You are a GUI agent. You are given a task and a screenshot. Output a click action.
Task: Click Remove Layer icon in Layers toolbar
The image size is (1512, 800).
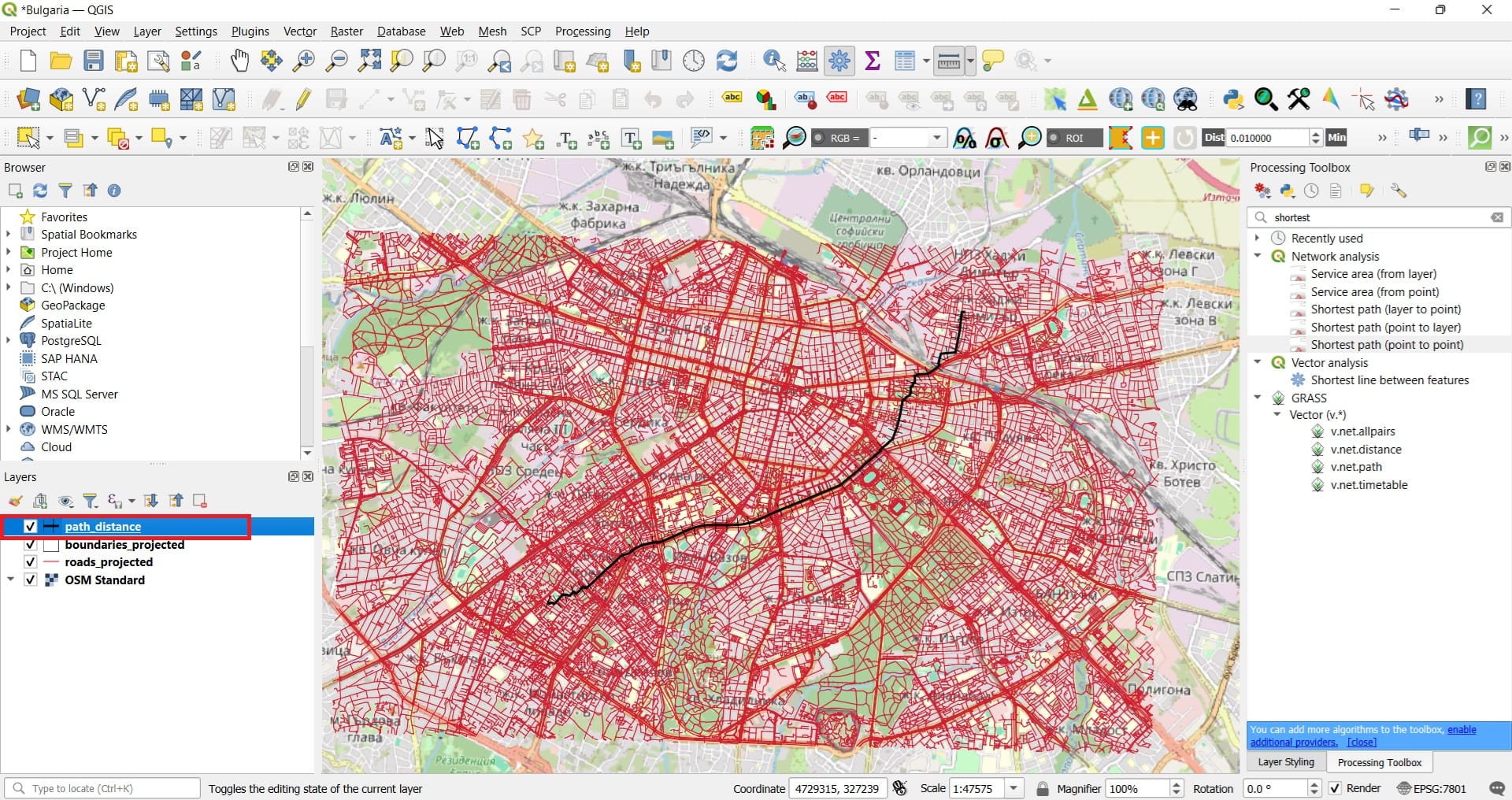(200, 501)
